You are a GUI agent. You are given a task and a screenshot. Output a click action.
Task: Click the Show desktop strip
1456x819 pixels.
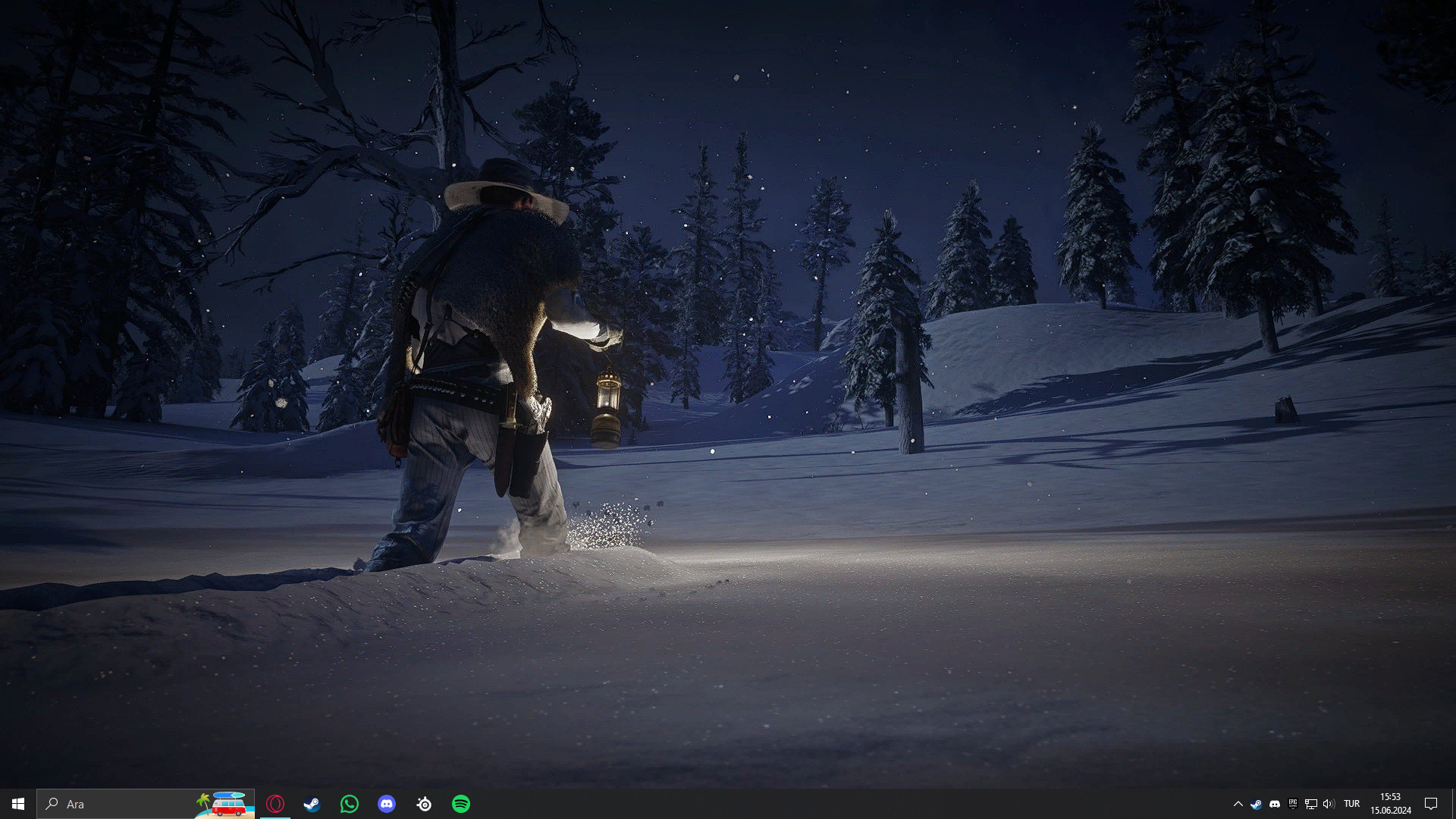[x=1453, y=804]
